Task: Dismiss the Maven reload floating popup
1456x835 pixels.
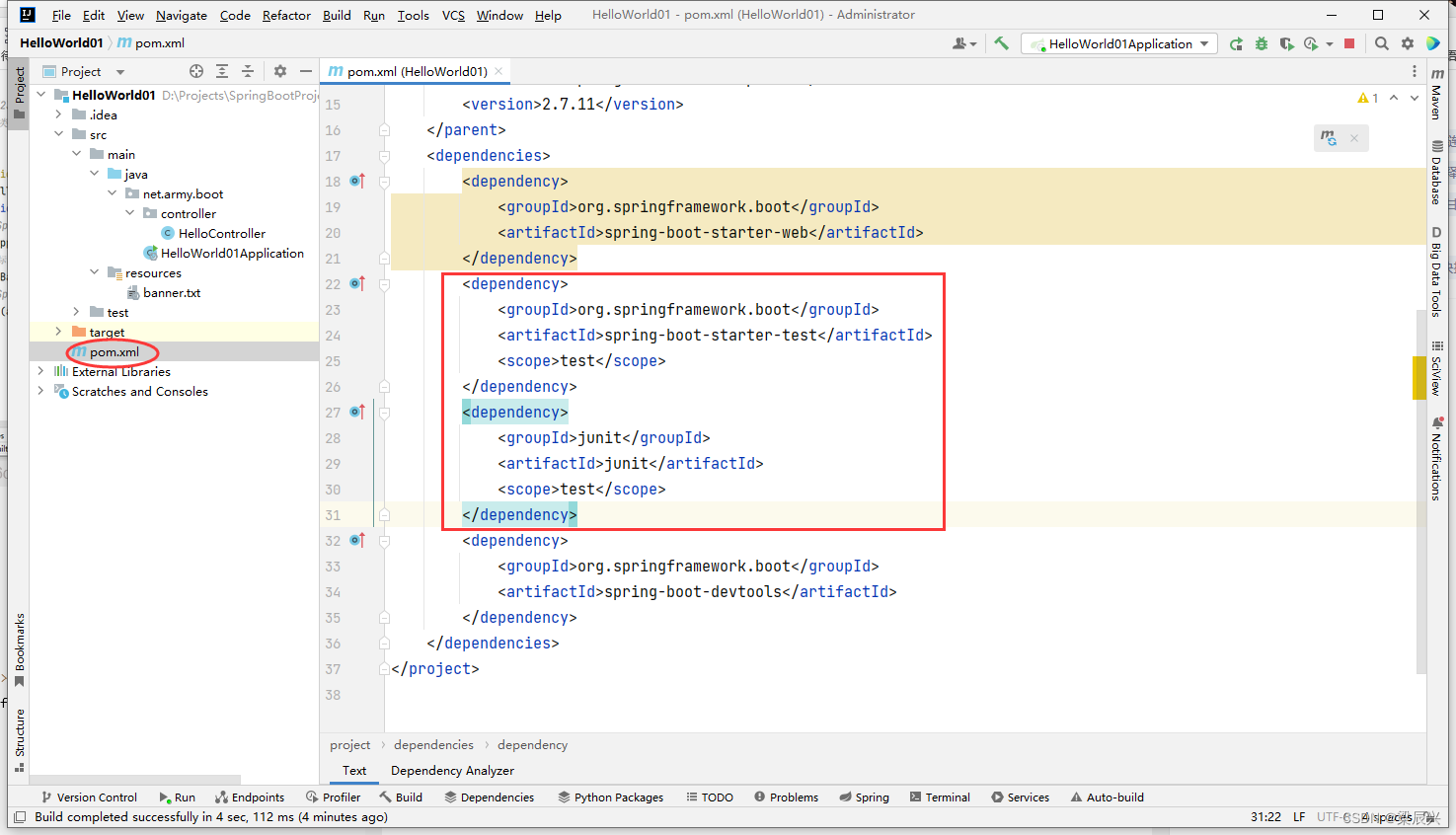Action: click(1354, 138)
